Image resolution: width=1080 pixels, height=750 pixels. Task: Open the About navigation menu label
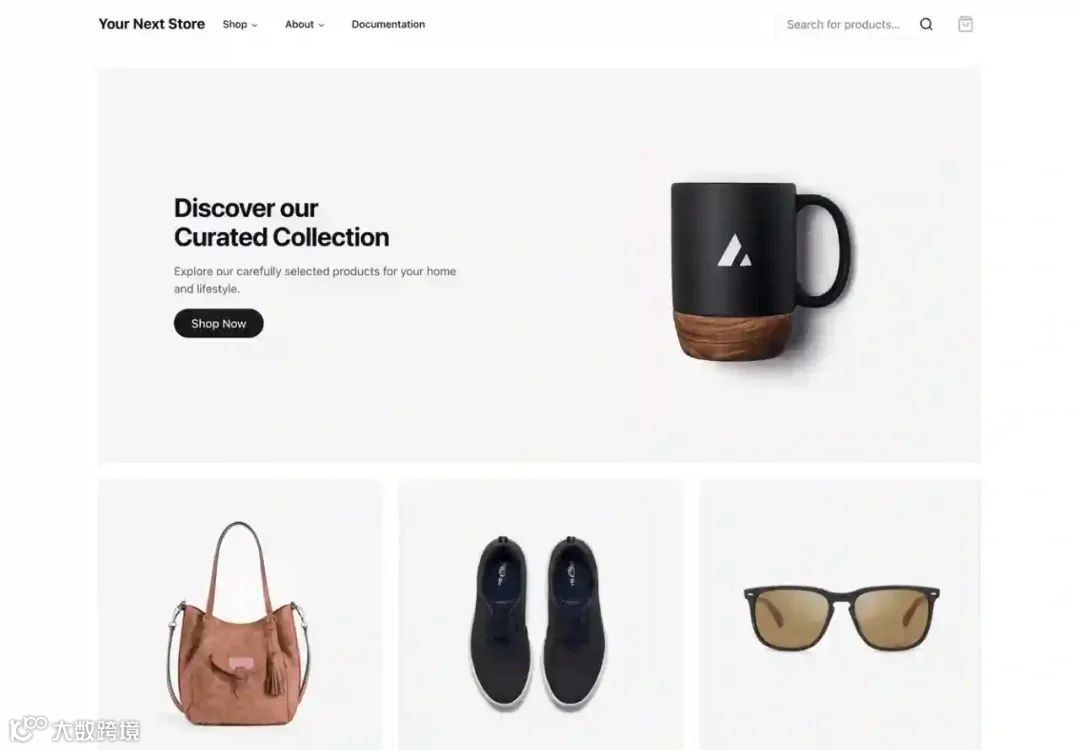[x=299, y=24]
